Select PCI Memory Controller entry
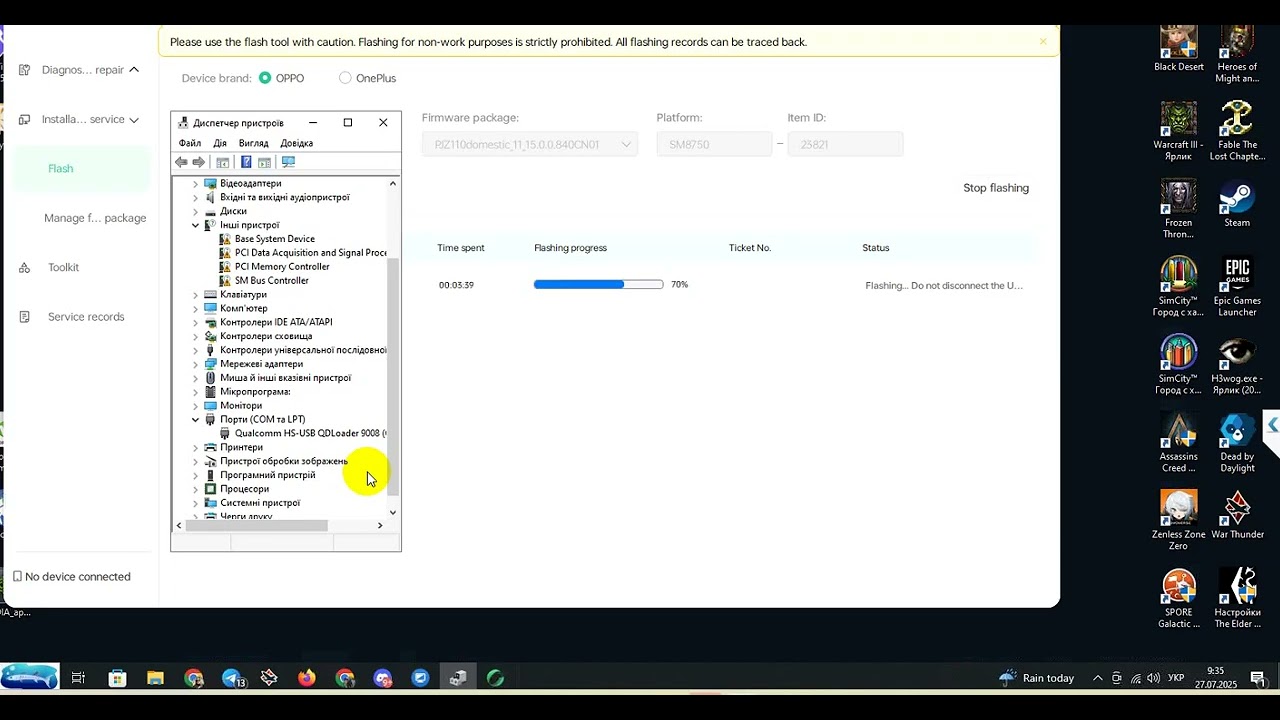Screen dimensions: 1280x720 click(x=274, y=267)
